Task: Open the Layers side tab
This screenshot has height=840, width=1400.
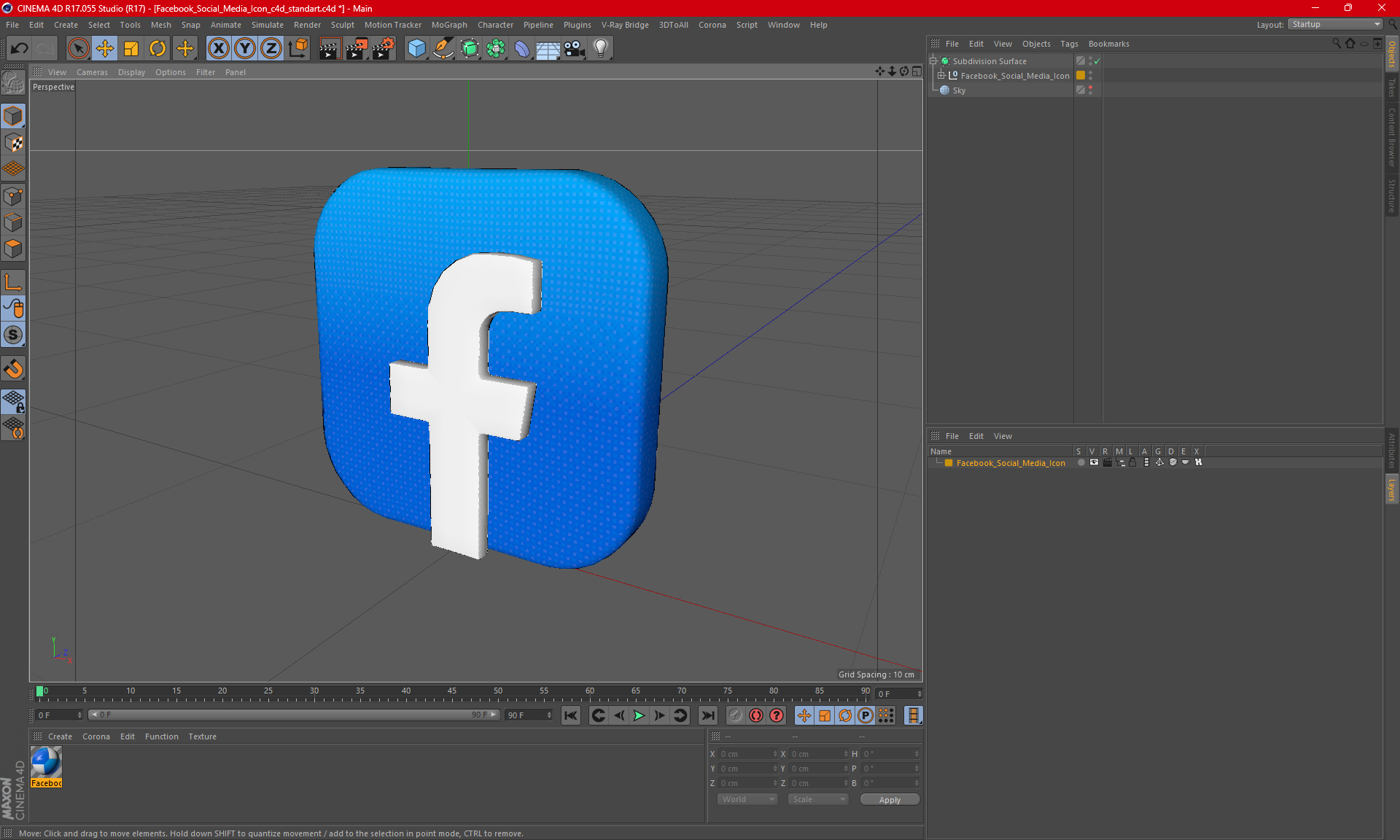Action: (1391, 489)
